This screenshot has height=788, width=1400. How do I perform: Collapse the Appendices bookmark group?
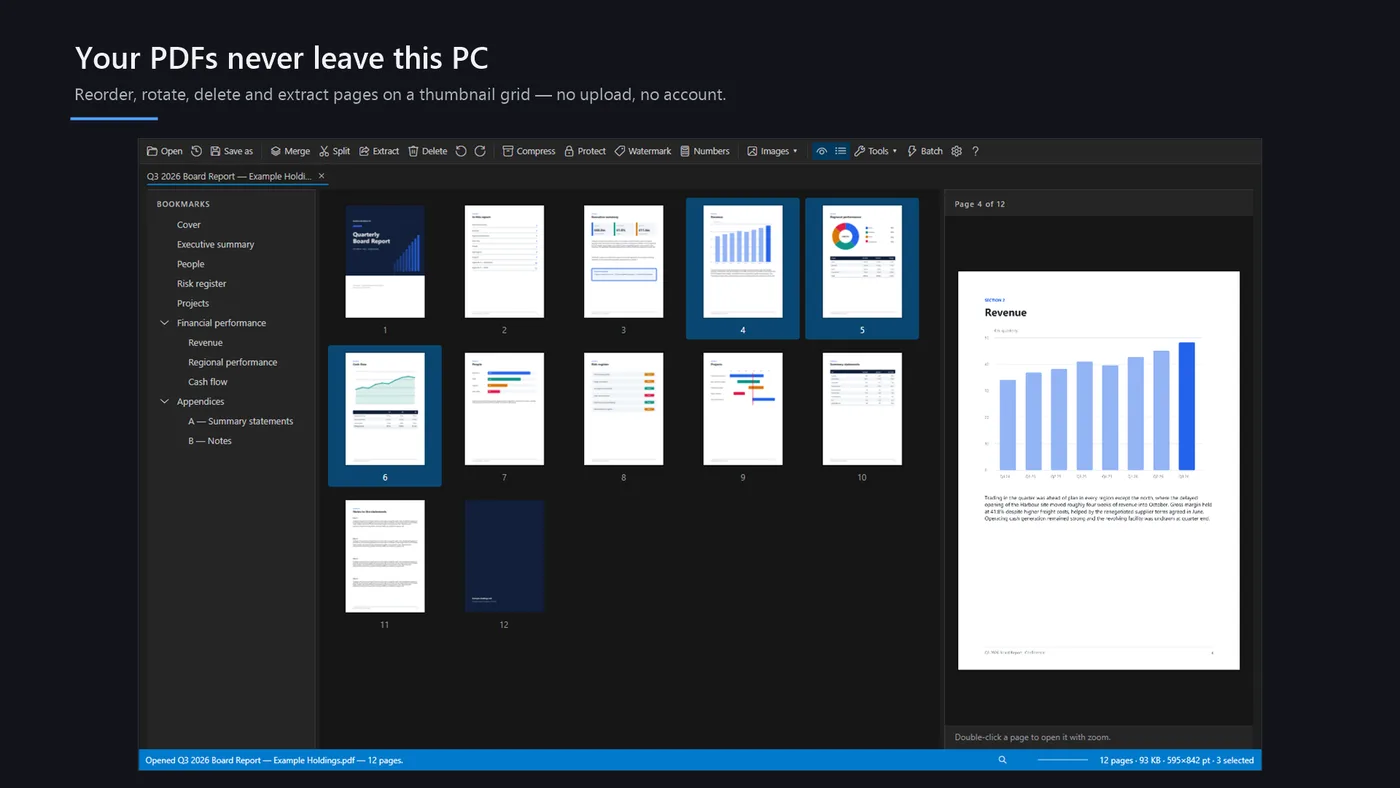(x=165, y=402)
